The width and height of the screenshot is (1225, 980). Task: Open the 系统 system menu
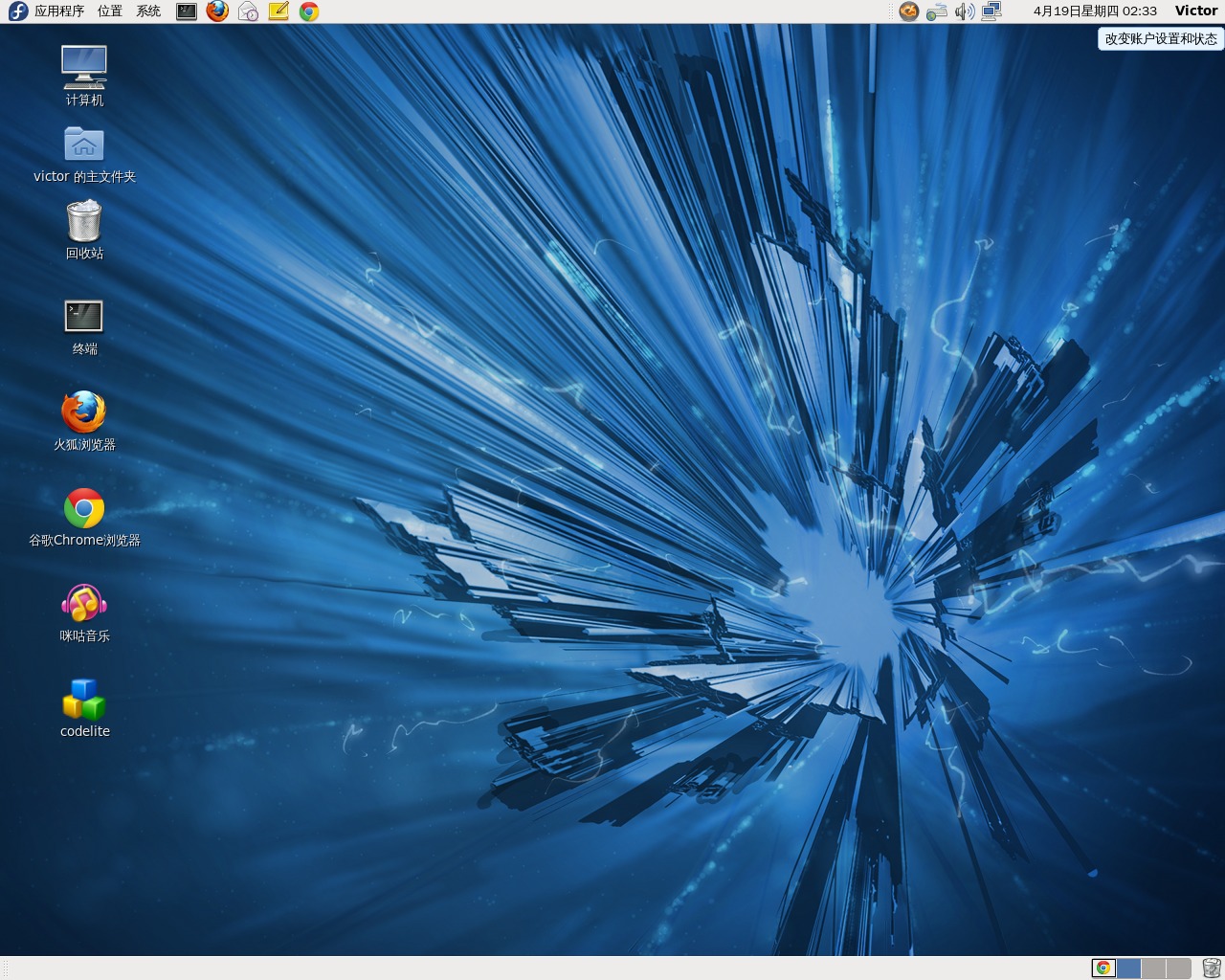tap(148, 11)
